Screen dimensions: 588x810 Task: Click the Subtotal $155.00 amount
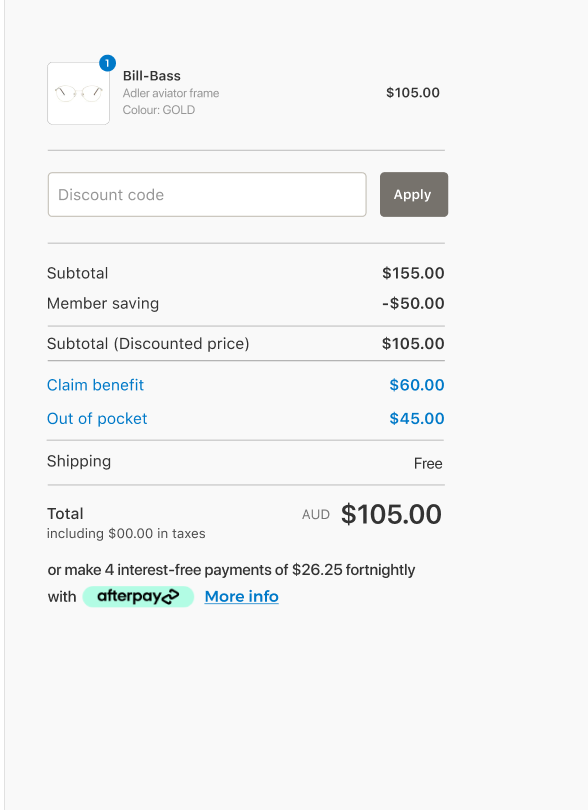click(413, 273)
